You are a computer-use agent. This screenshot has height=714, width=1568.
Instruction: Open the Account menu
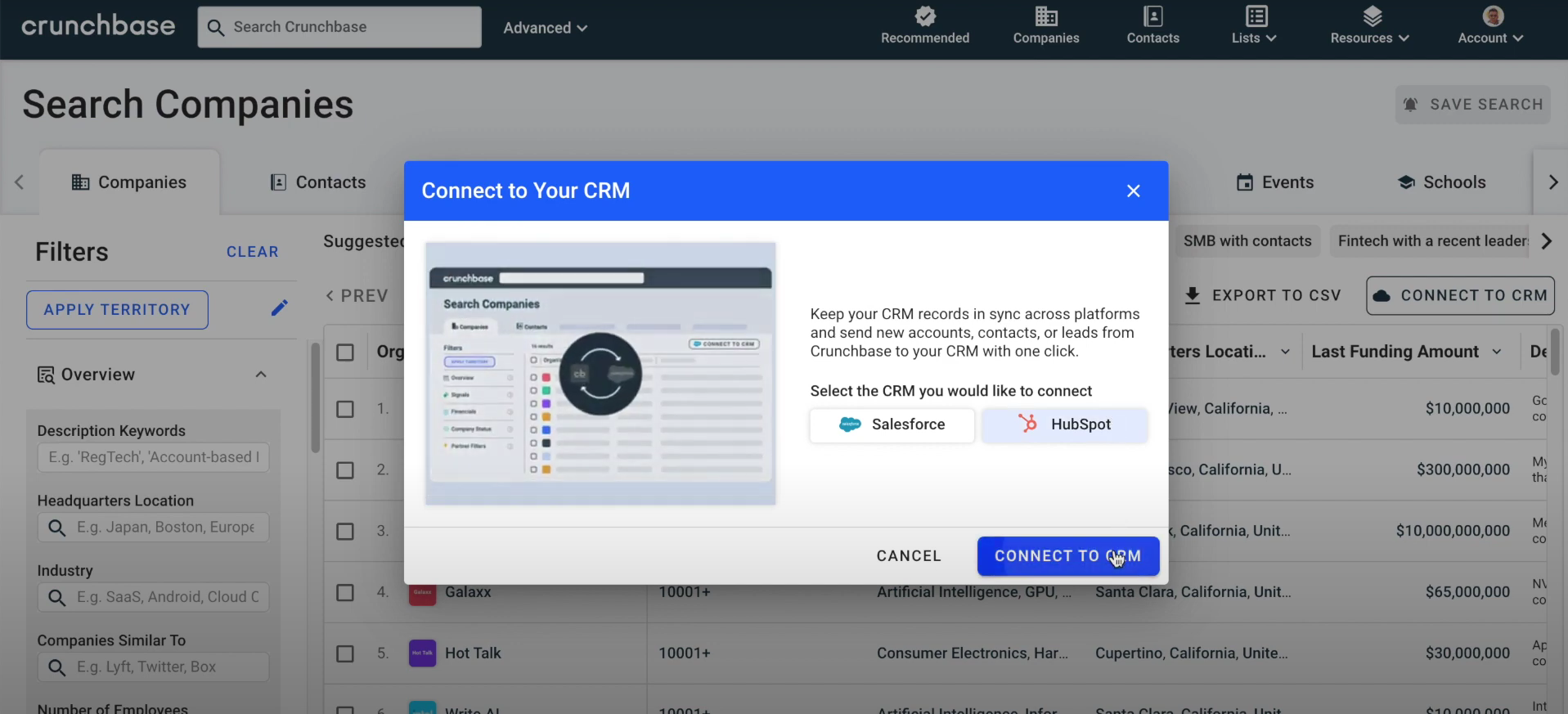click(1491, 26)
